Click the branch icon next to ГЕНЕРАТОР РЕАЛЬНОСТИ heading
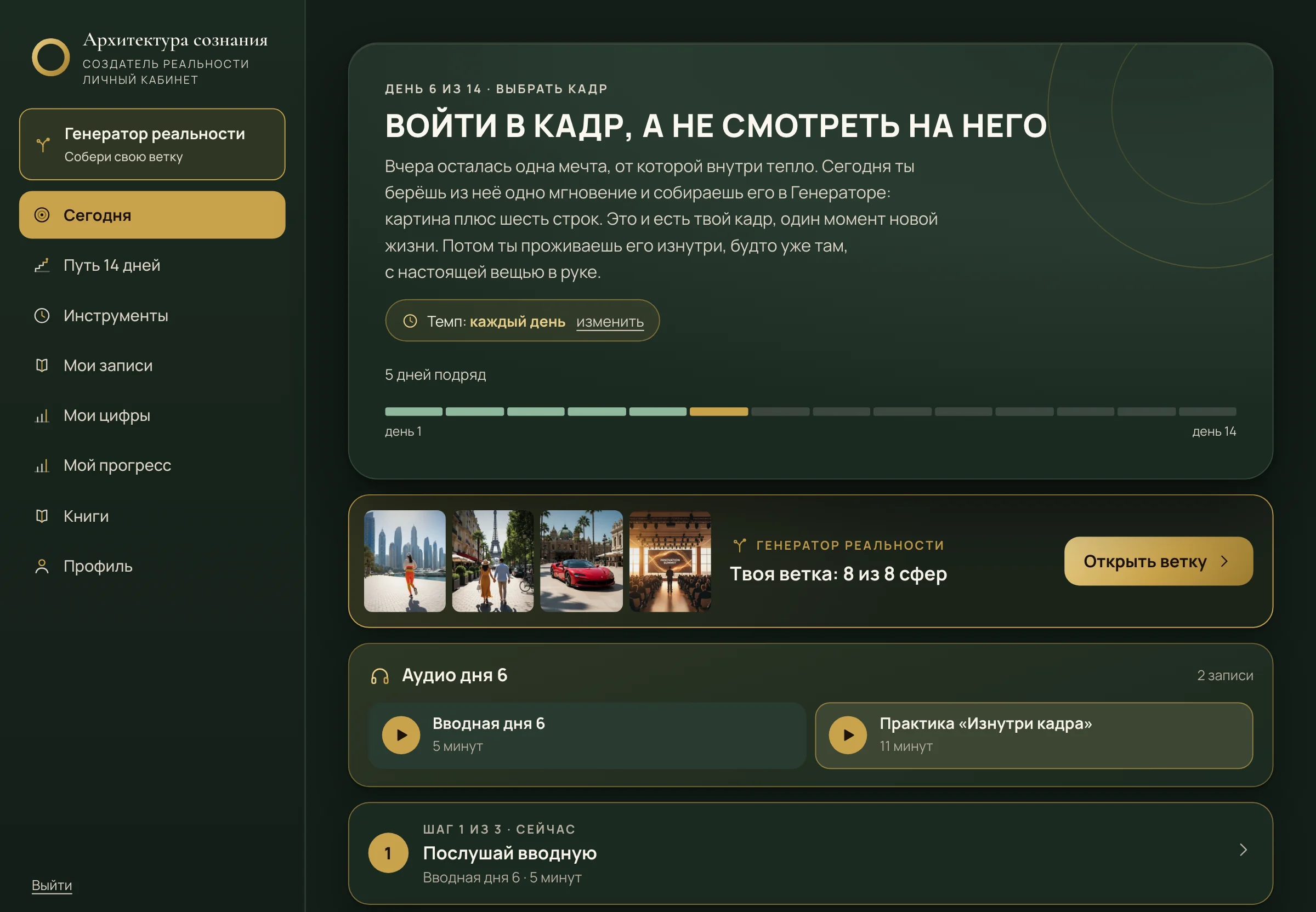The width and height of the screenshot is (1316, 912). click(739, 545)
